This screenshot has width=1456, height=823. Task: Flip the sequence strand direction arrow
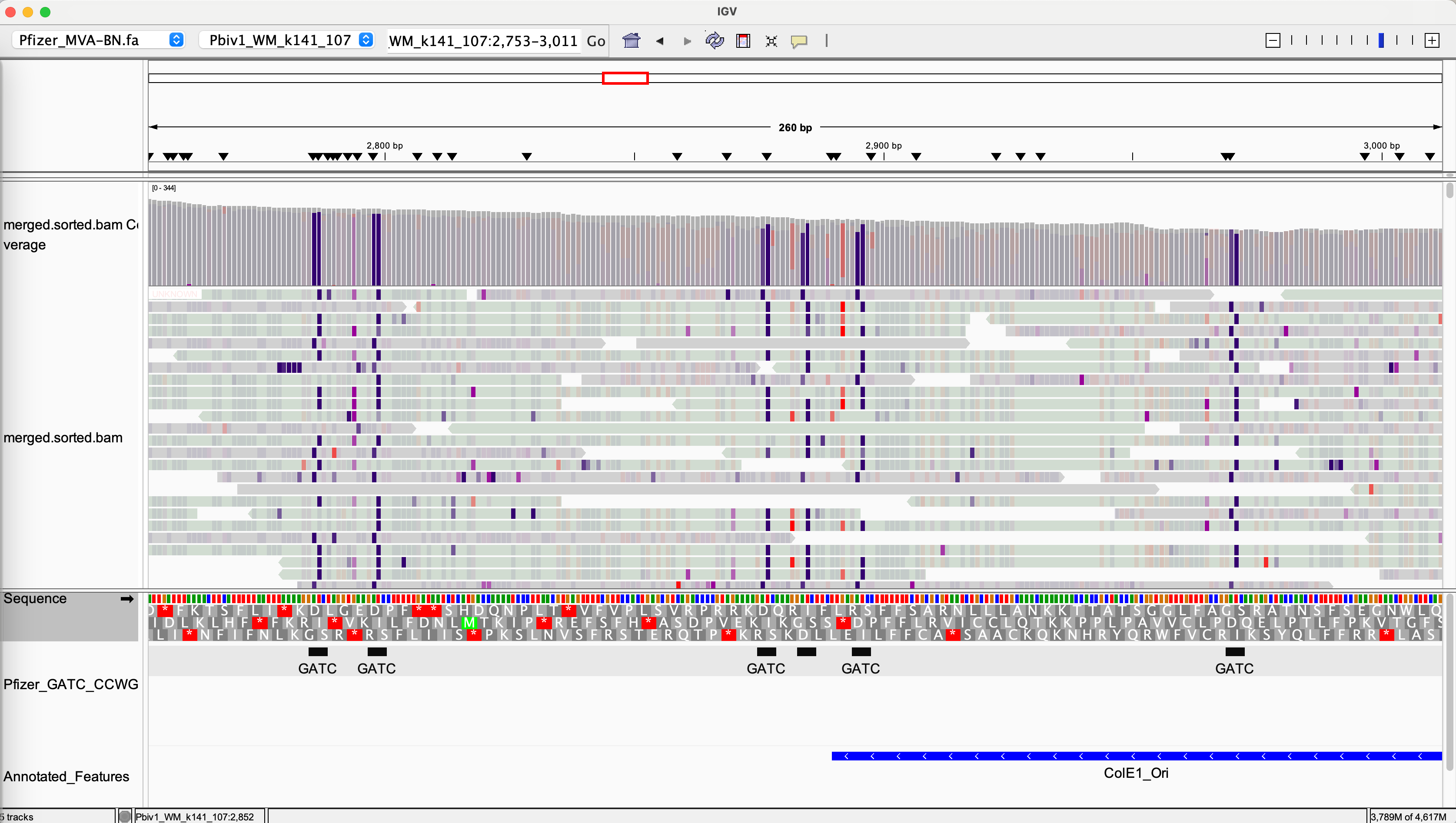coord(127,599)
